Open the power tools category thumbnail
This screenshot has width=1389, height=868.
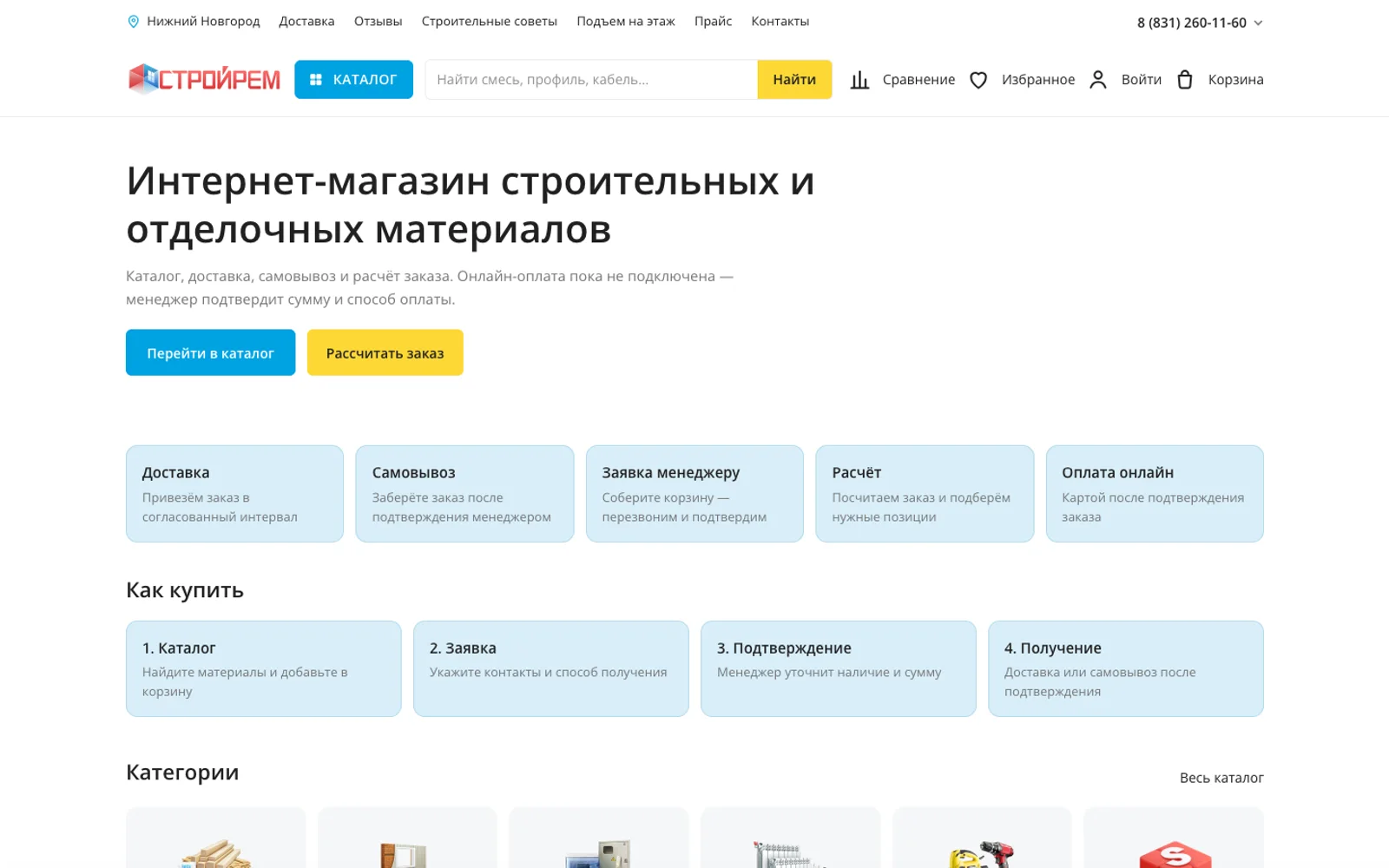pos(982,838)
